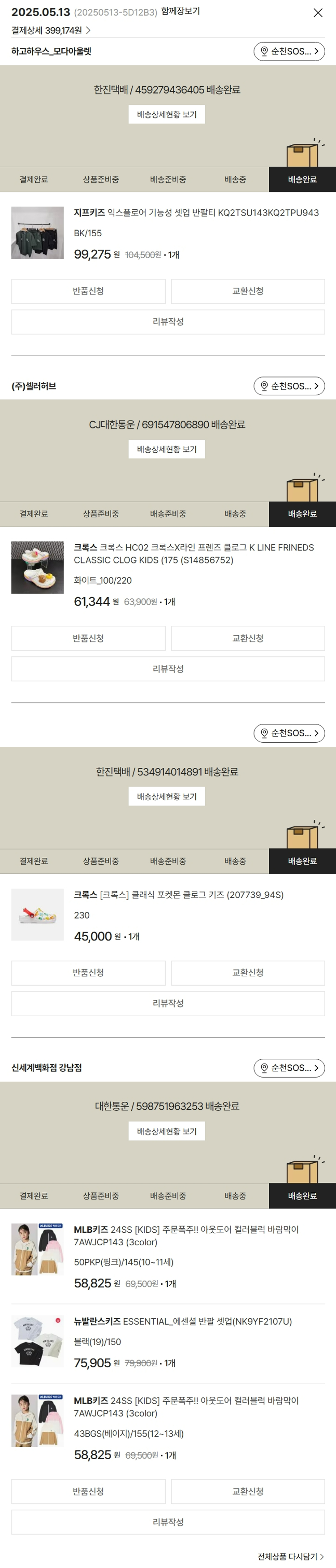
Task: Open the 지프키즈 반팔티 product thumbnail
Action: (x=37, y=233)
